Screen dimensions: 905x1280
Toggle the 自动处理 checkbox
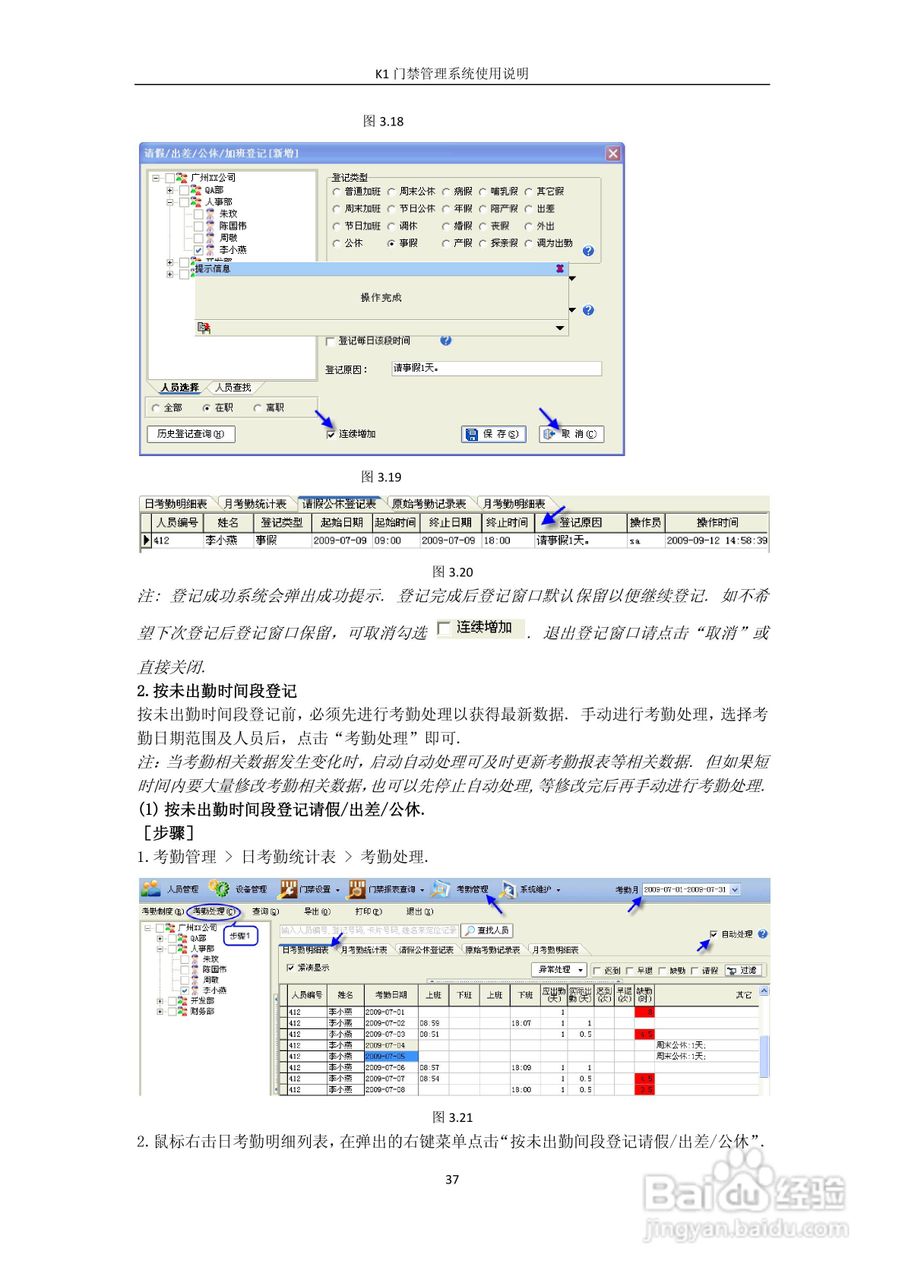point(713,934)
